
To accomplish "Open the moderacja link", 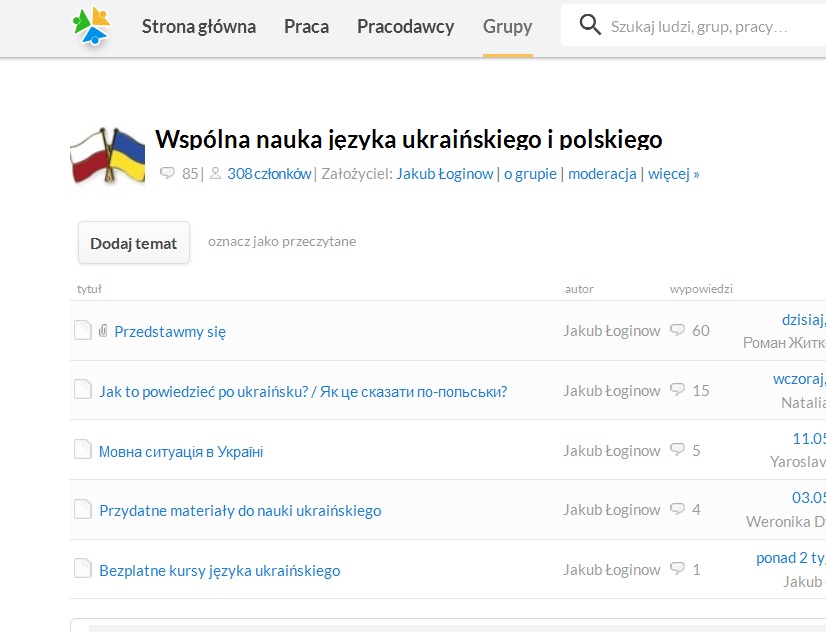I will tap(602, 173).
